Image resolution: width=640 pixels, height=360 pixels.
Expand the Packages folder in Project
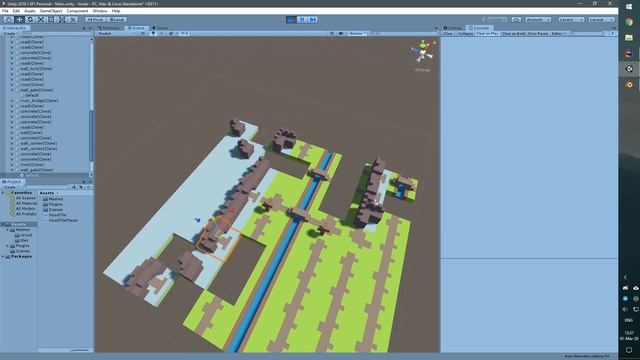3,256
